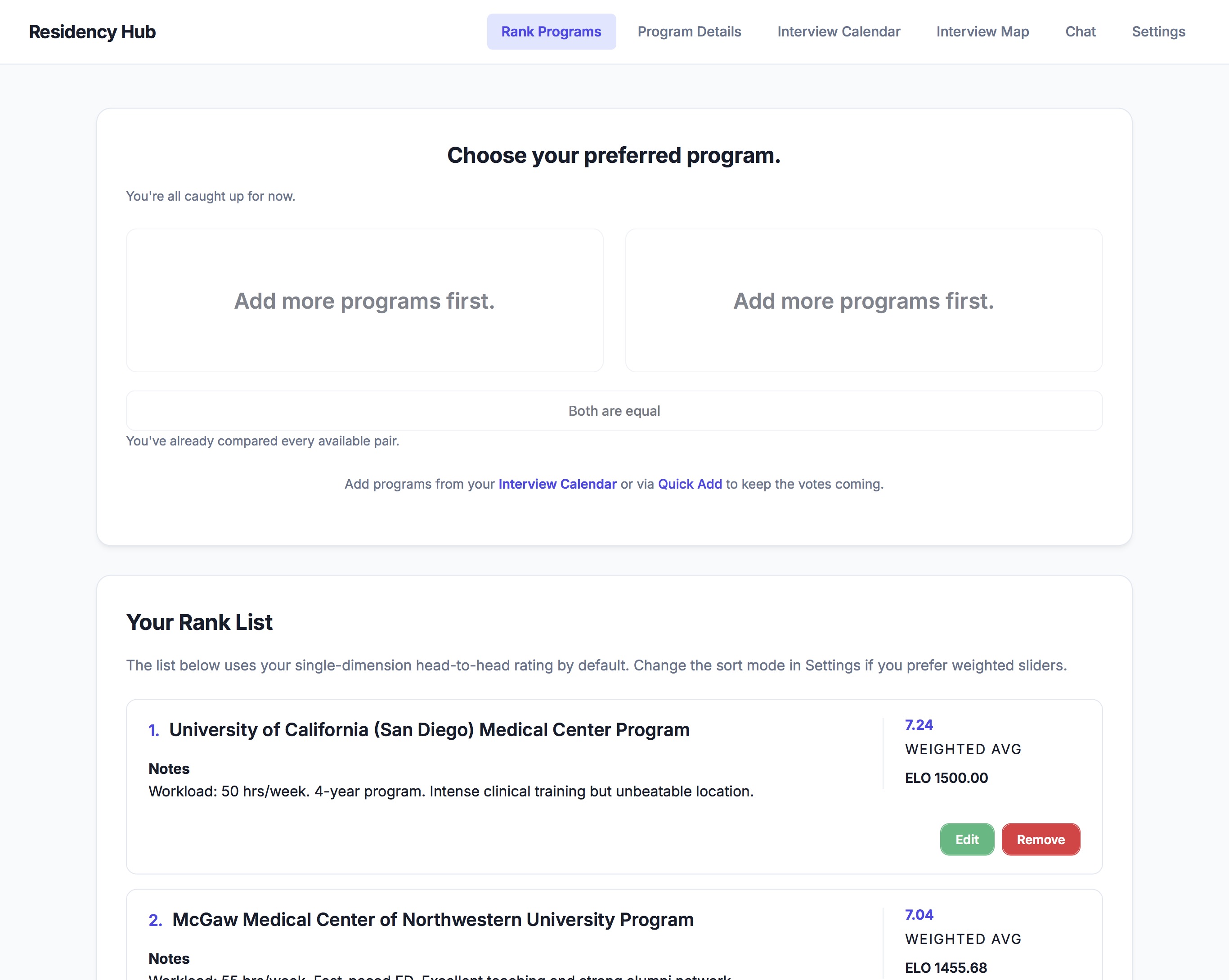Viewport: 1229px width, 980px height.
Task: Click the UC San Diego workload notes text
Action: [450, 791]
